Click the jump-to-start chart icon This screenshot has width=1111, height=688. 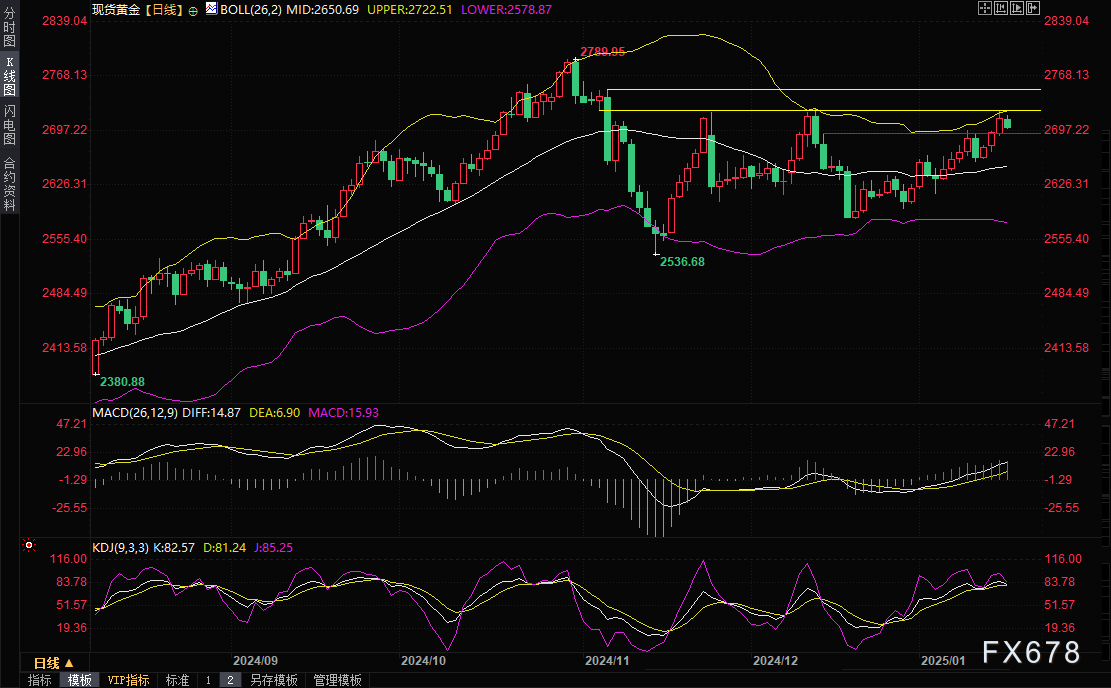(x=1003, y=9)
